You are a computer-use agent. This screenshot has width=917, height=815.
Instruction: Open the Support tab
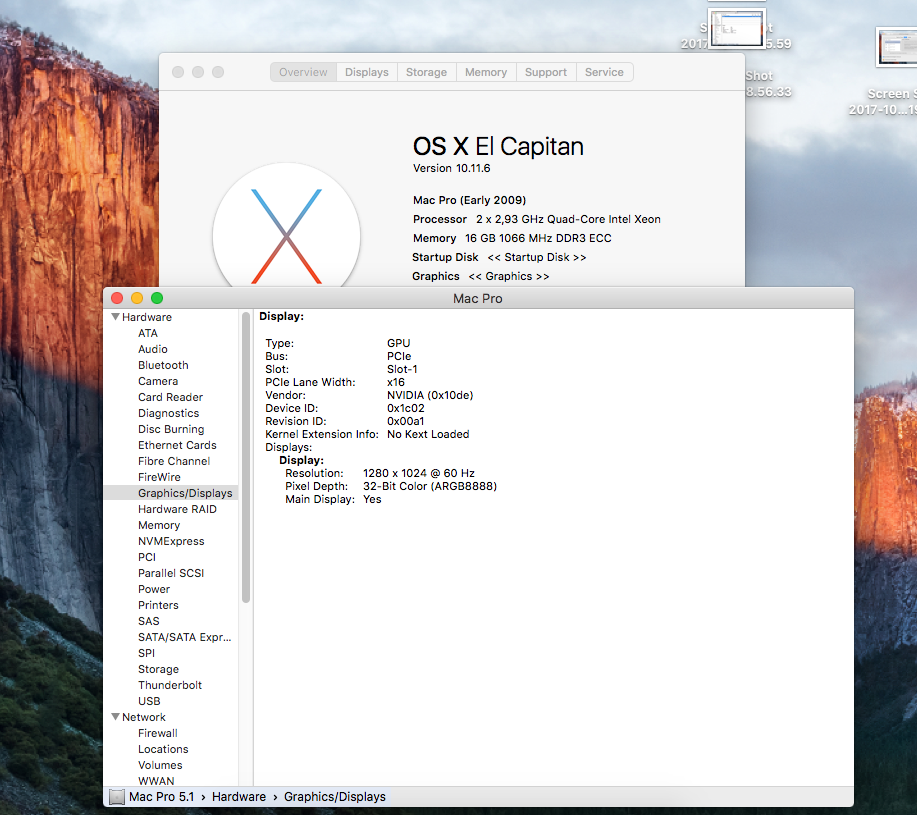546,72
